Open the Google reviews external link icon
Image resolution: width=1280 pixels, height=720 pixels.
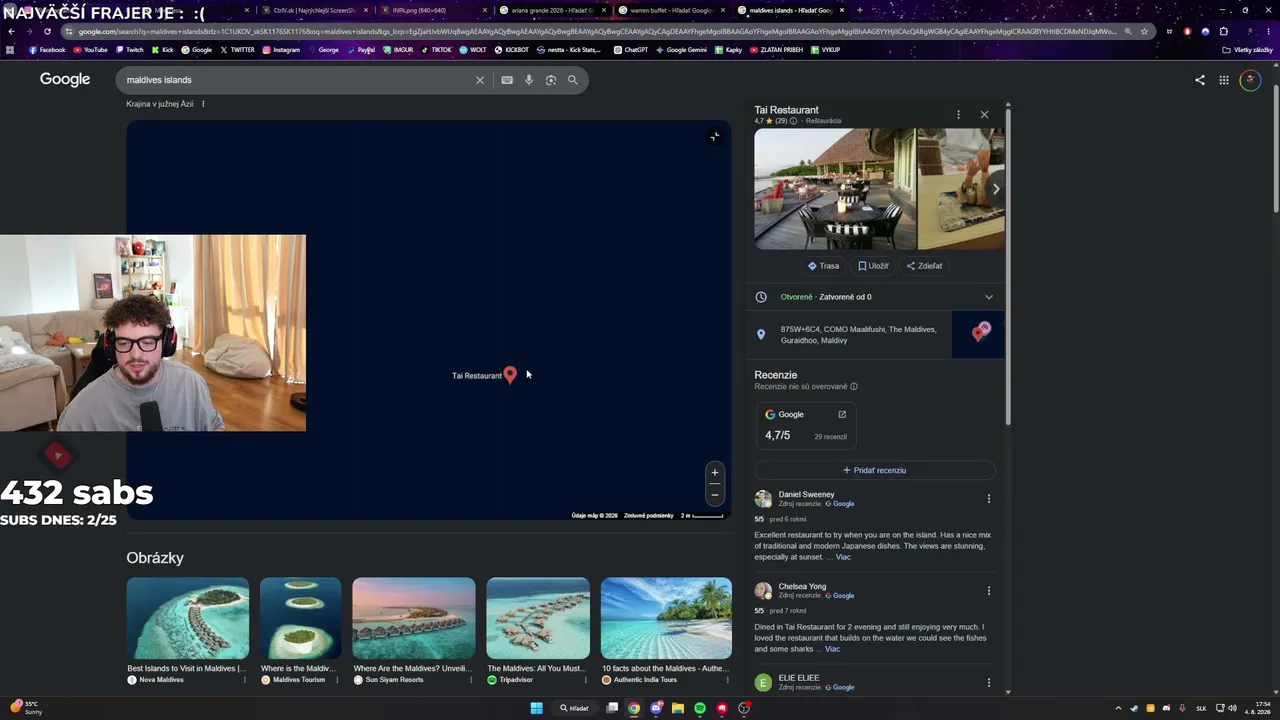pyautogui.click(x=842, y=414)
